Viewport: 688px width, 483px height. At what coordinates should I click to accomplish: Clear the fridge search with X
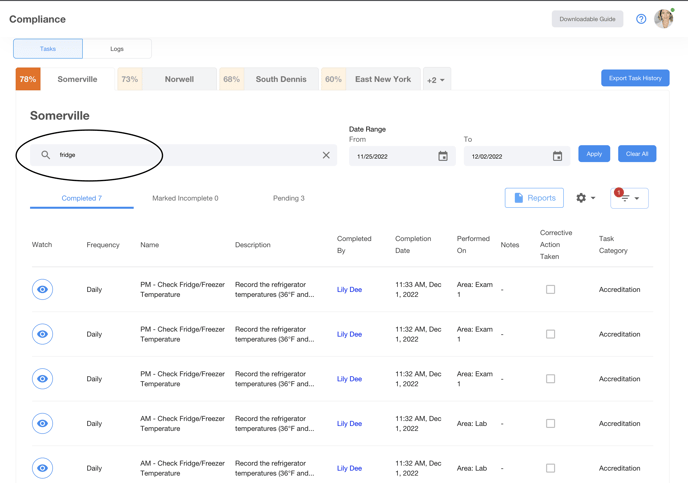326,155
